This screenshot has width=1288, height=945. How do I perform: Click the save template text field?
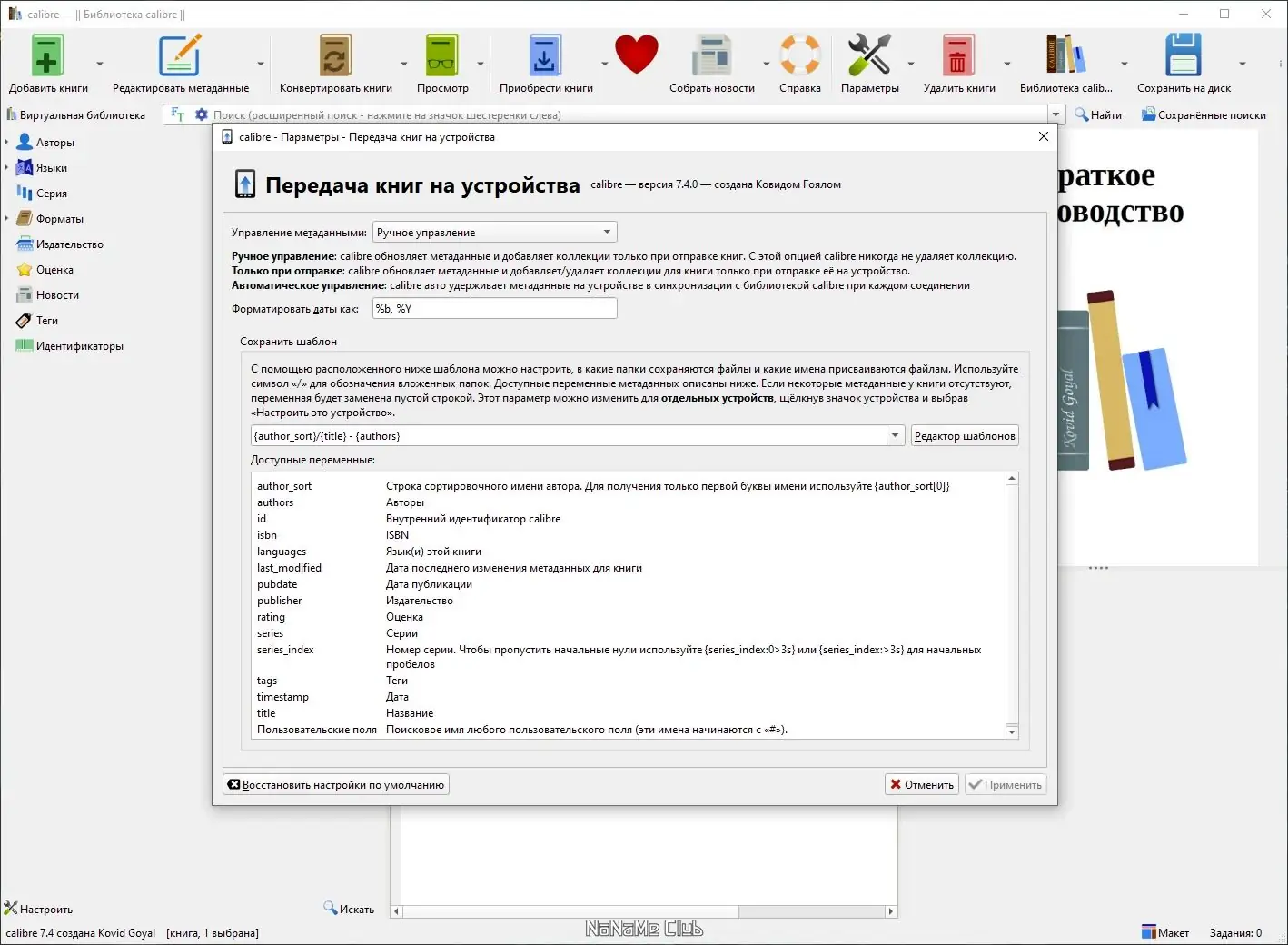pos(570,435)
